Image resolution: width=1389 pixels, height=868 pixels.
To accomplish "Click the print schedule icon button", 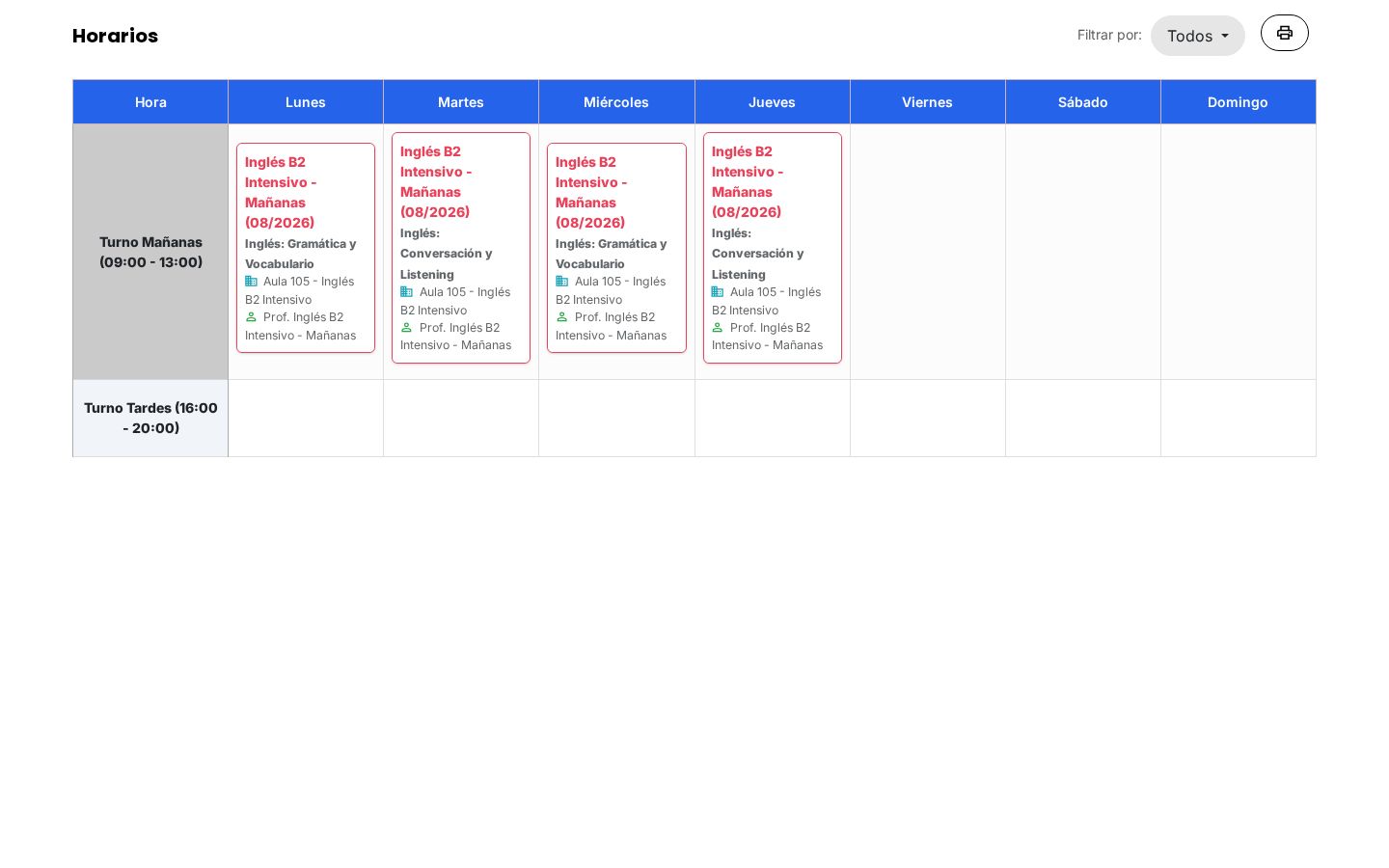I will pyautogui.click(x=1284, y=33).
